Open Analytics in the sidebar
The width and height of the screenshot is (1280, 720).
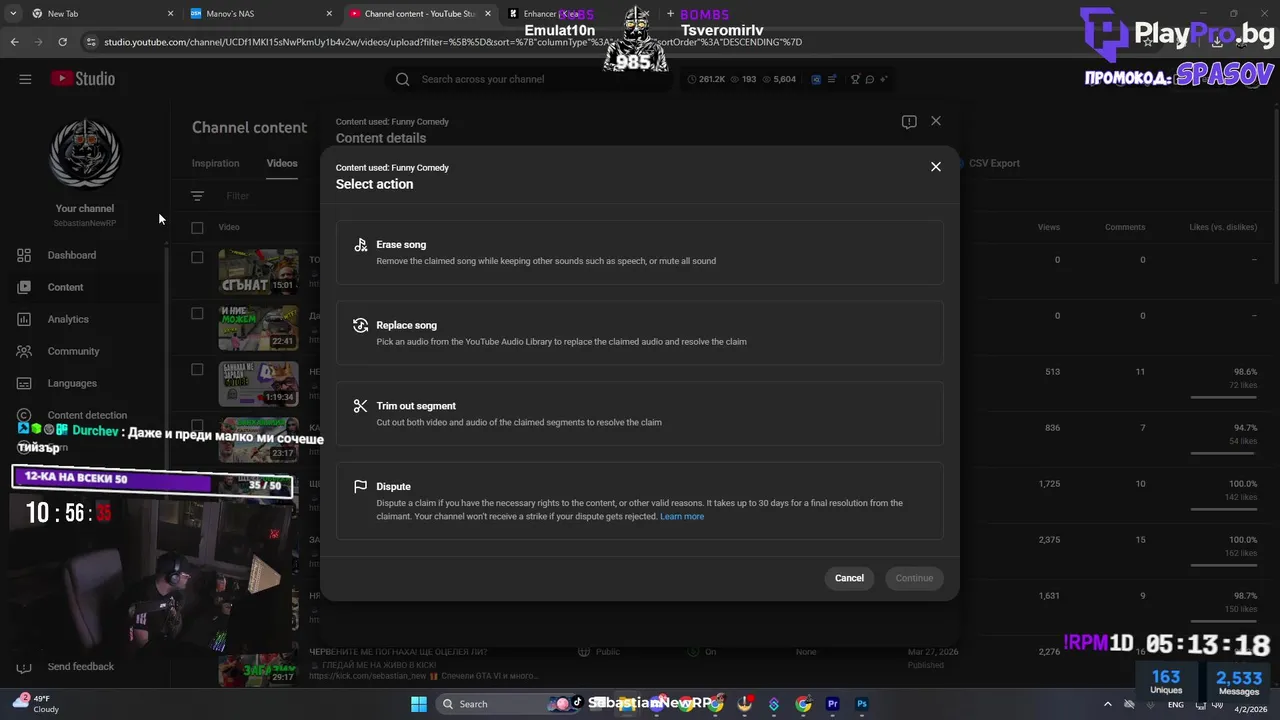(68, 319)
